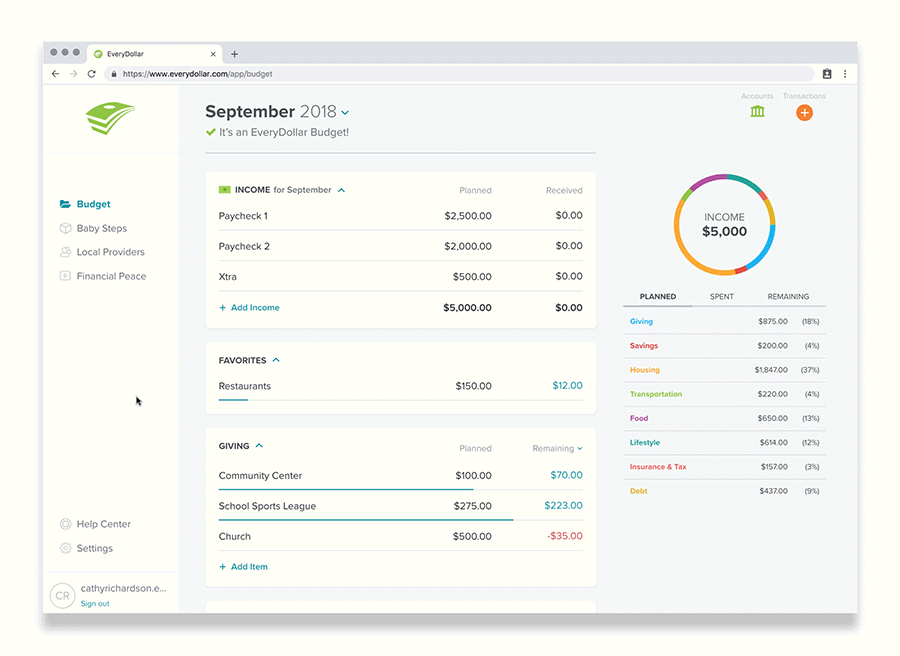Click Insurance & Tax category in summary

[x=658, y=467]
